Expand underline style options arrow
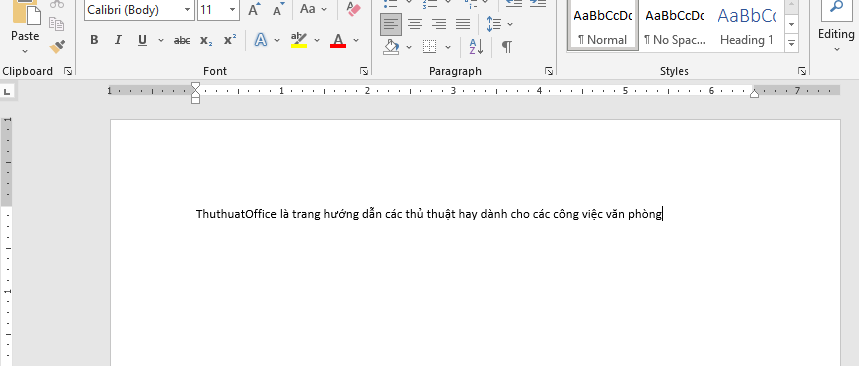This screenshot has width=859, height=366. (161, 40)
